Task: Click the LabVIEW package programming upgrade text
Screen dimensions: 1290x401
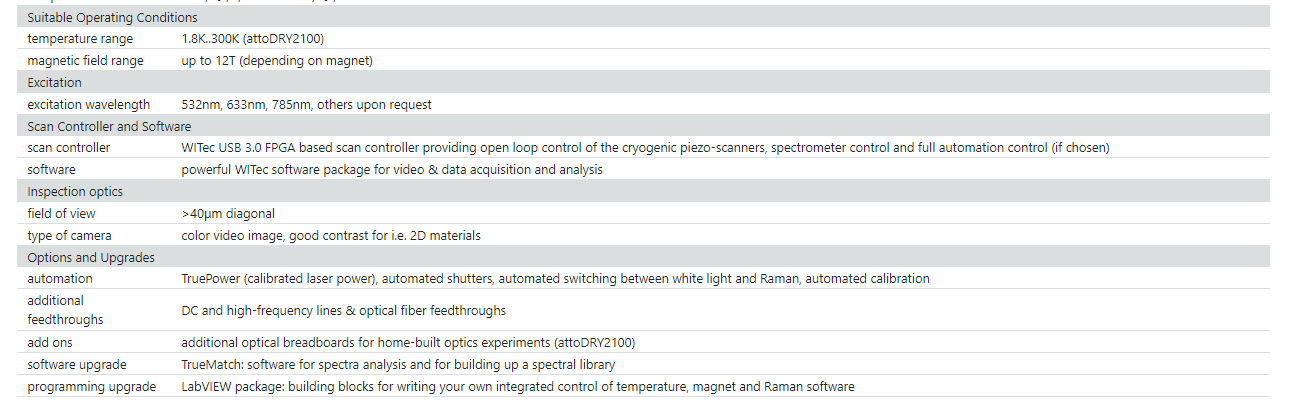Action: [518, 387]
